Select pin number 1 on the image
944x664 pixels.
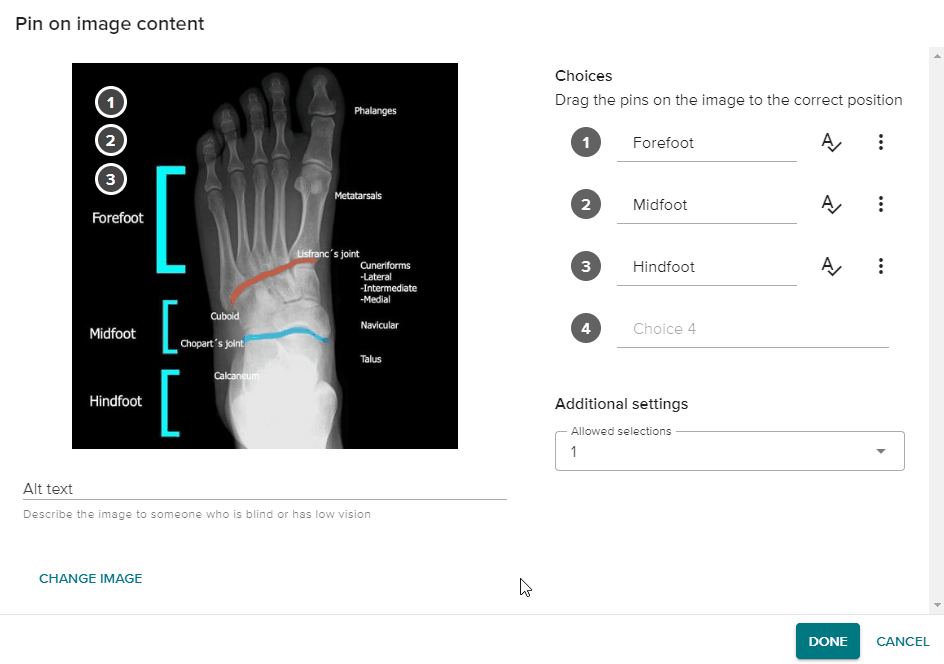[x=111, y=102]
